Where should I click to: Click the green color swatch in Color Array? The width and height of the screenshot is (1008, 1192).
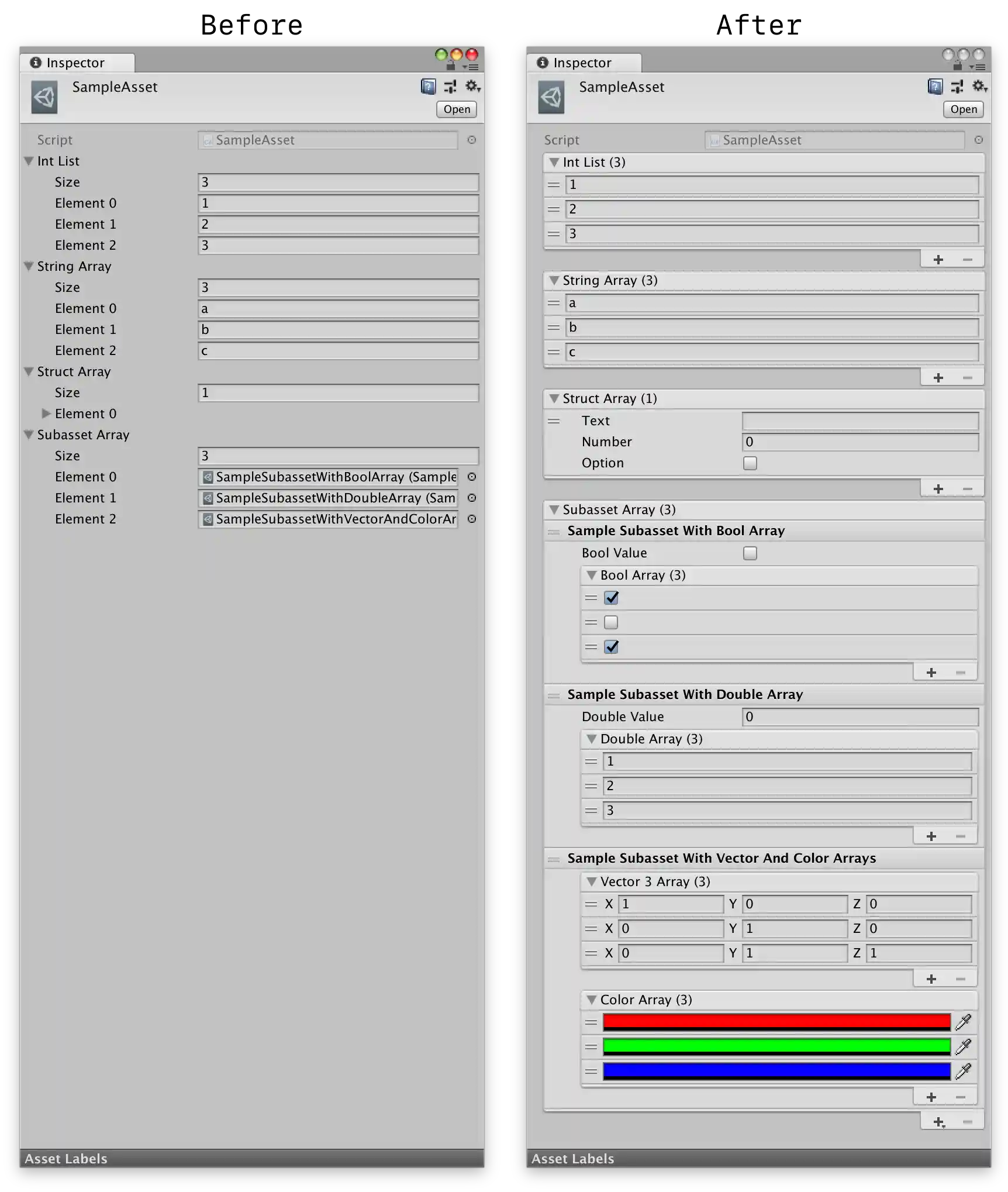(776, 1046)
